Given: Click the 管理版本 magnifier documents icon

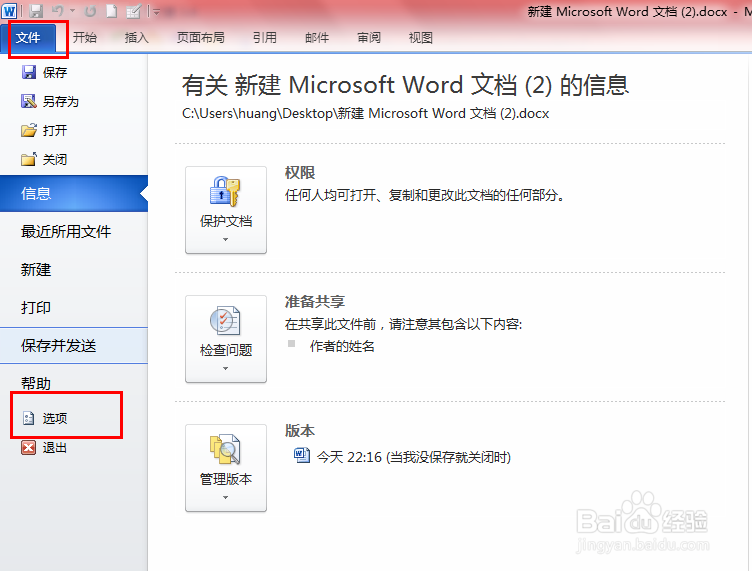Looking at the screenshot, I should (225, 449).
